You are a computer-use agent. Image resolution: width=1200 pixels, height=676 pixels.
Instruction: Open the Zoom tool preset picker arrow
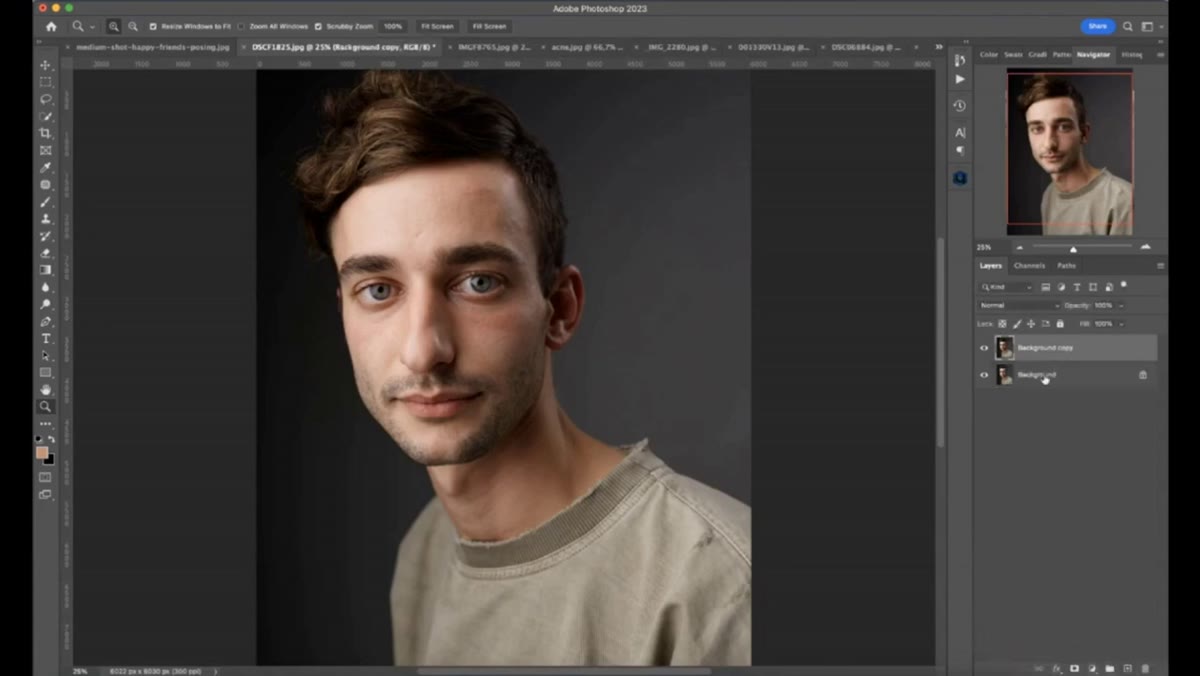92,26
